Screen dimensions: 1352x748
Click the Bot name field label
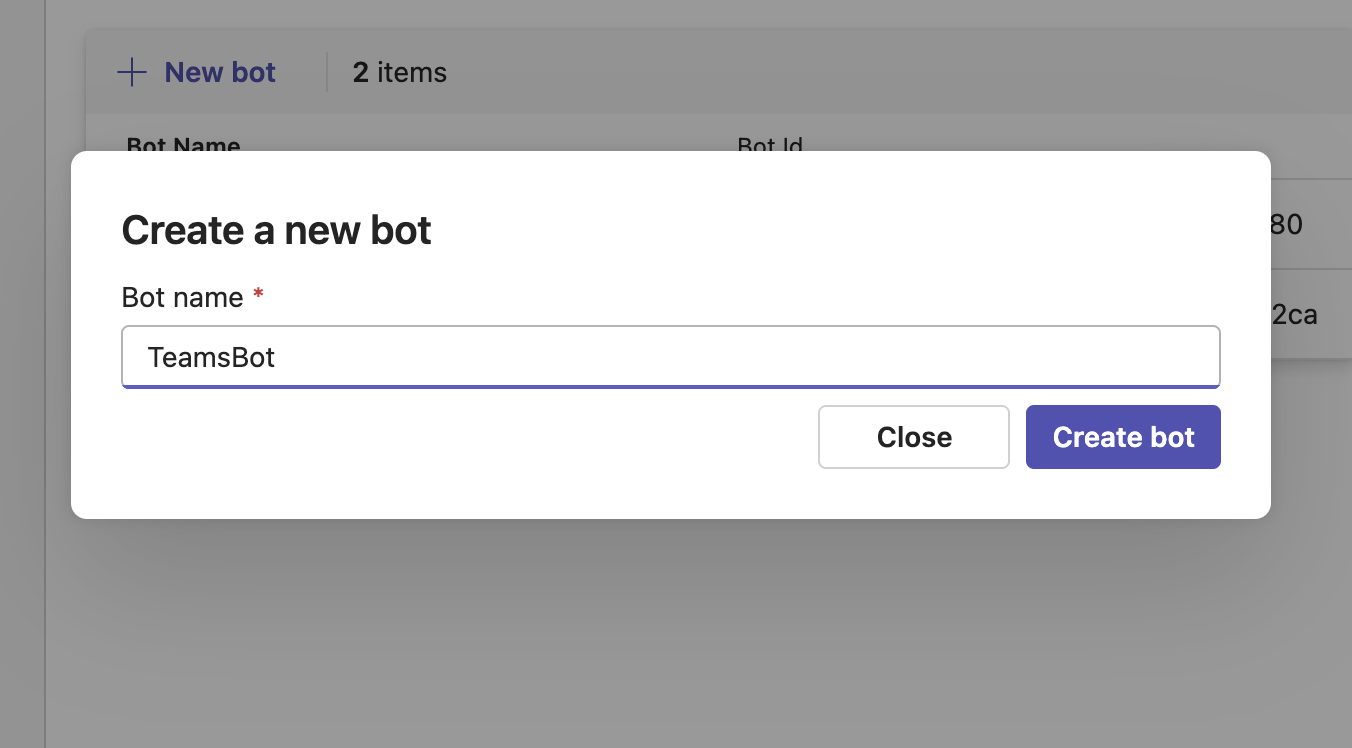point(183,298)
